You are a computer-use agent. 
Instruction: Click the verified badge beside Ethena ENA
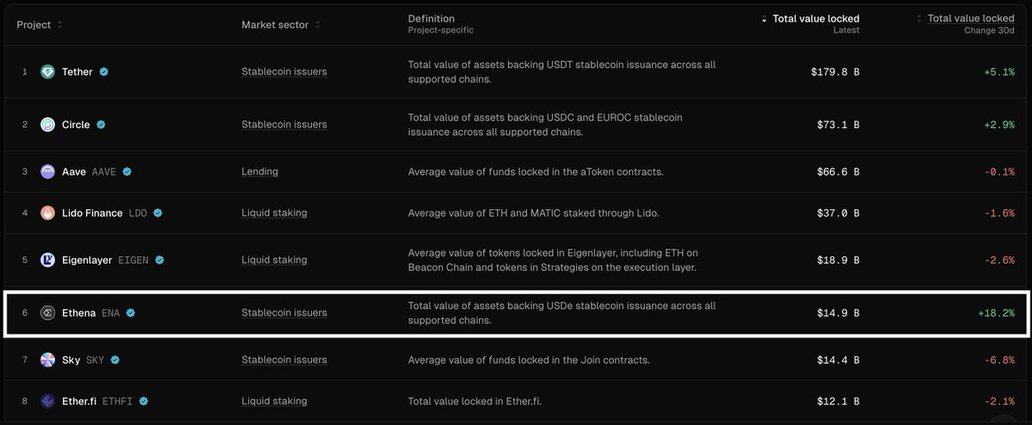[131, 313]
